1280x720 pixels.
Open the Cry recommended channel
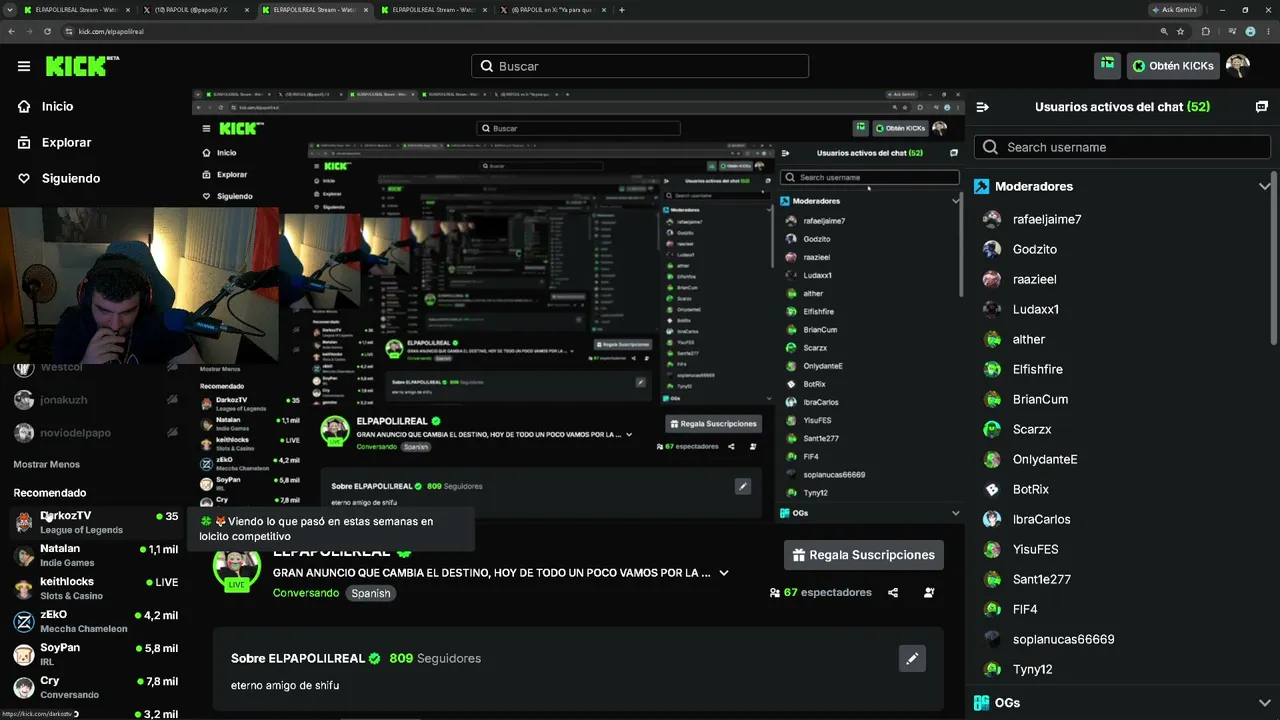coord(96,687)
